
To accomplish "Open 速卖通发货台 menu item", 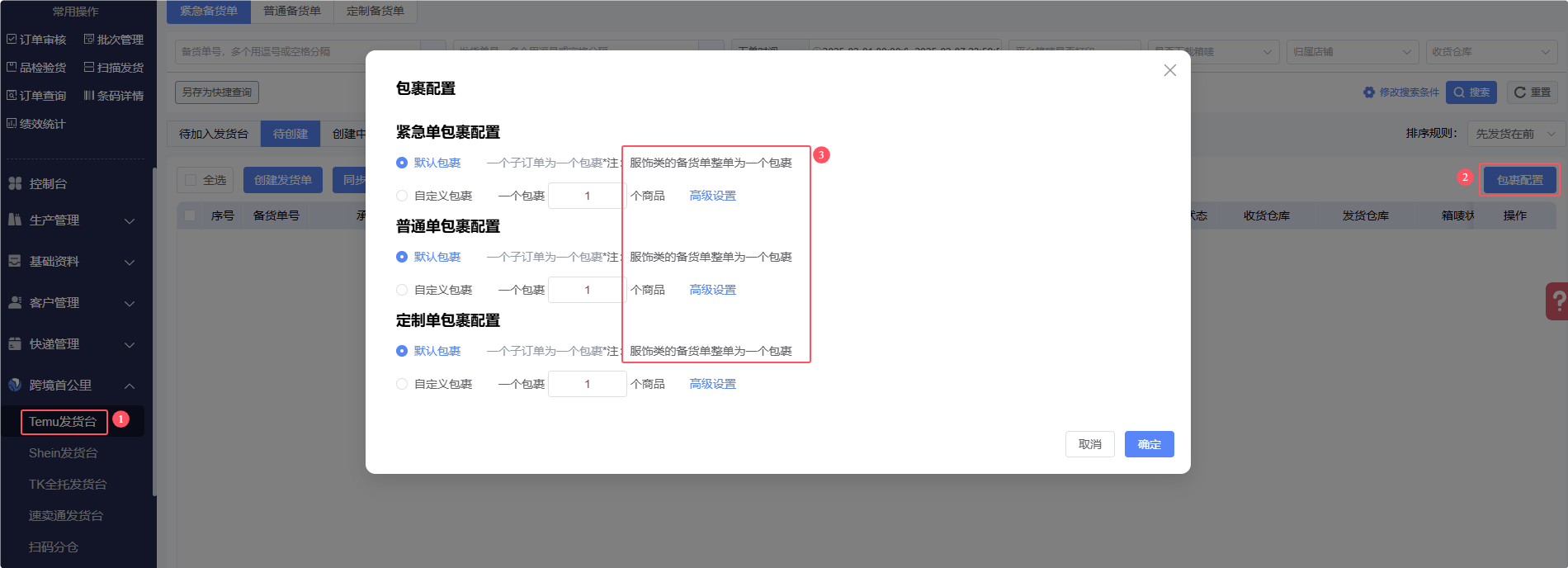I will pyautogui.click(x=66, y=516).
